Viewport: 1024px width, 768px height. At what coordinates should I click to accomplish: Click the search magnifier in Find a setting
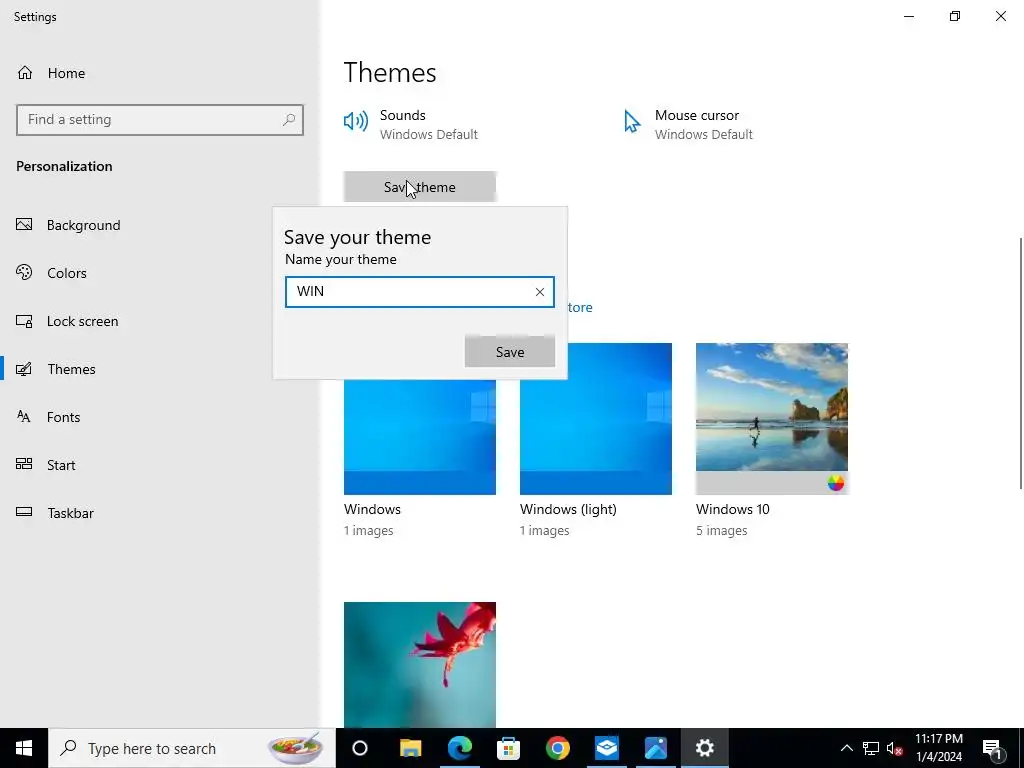pyautogui.click(x=289, y=120)
